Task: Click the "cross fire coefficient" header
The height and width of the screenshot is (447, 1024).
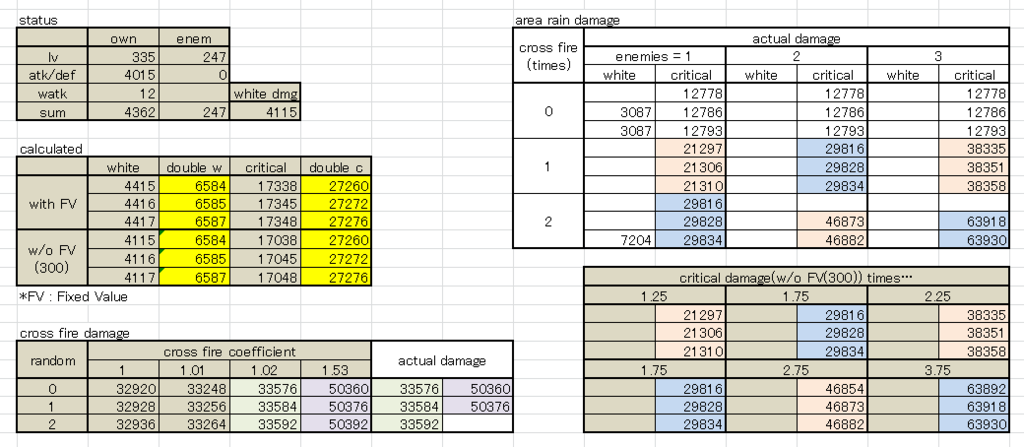Action: pyautogui.click(x=229, y=352)
